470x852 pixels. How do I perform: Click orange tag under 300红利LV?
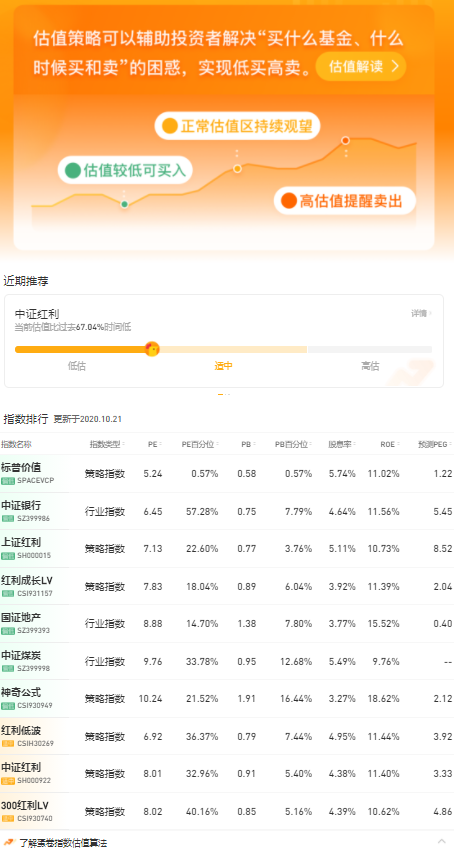point(8,818)
